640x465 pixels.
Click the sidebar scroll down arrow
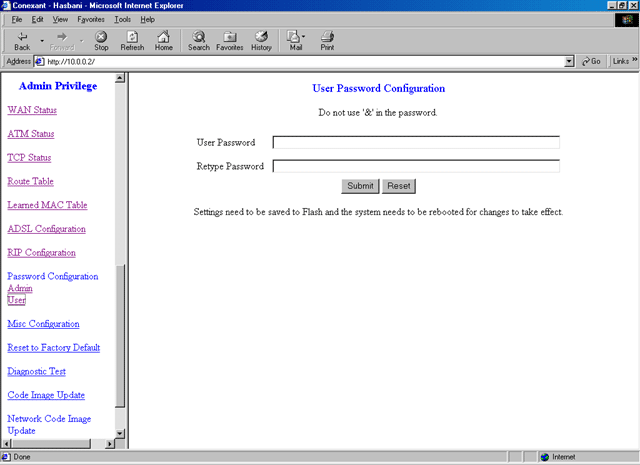click(x=120, y=433)
